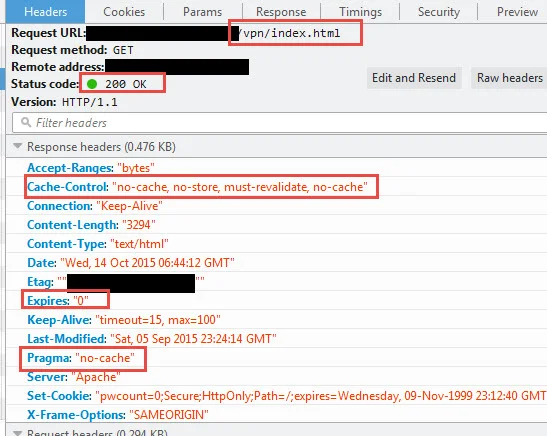547x436 pixels.
Task: Select the Headers tab
Action: click(x=45, y=12)
